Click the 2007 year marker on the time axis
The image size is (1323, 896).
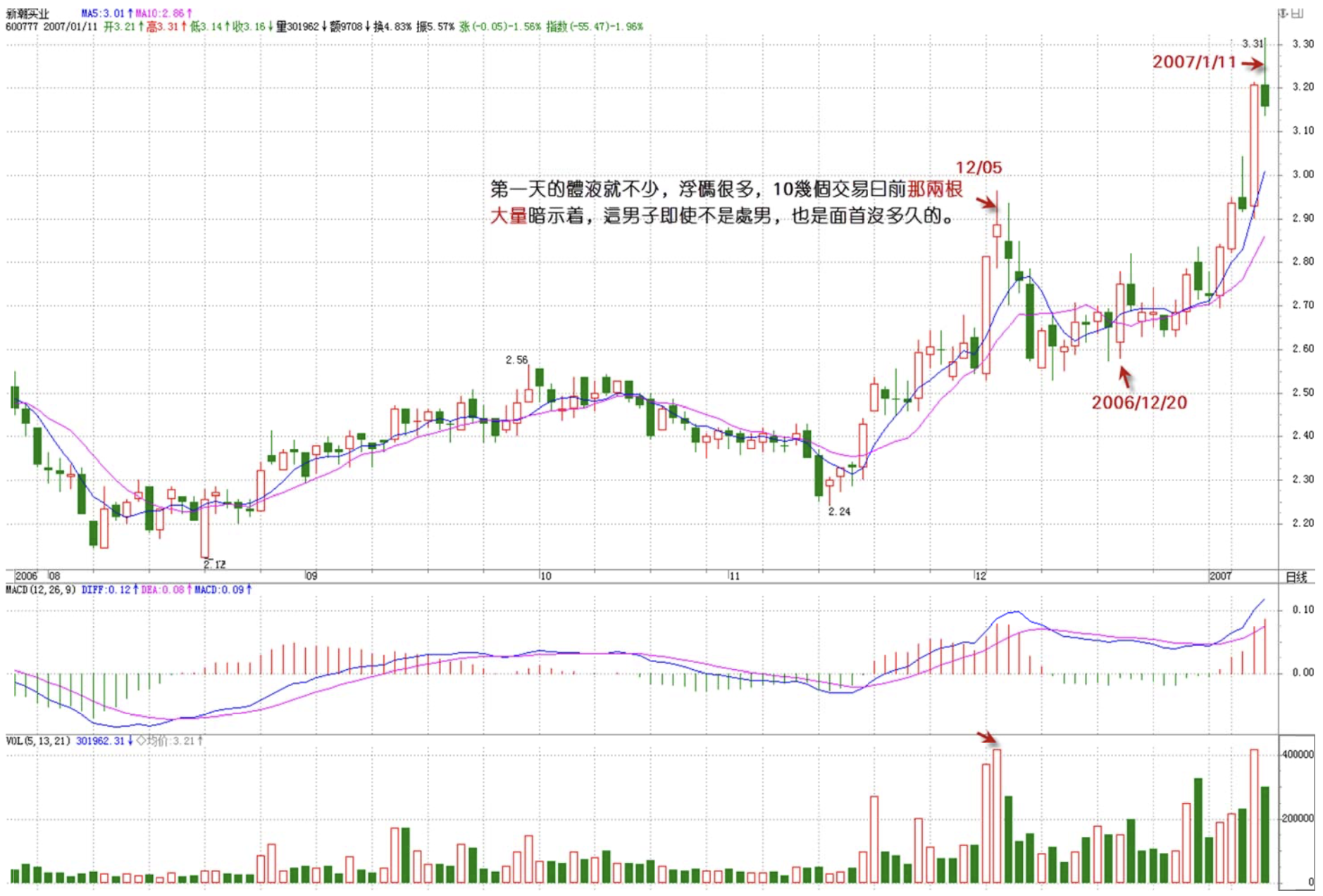pyautogui.click(x=1220, y=575)
